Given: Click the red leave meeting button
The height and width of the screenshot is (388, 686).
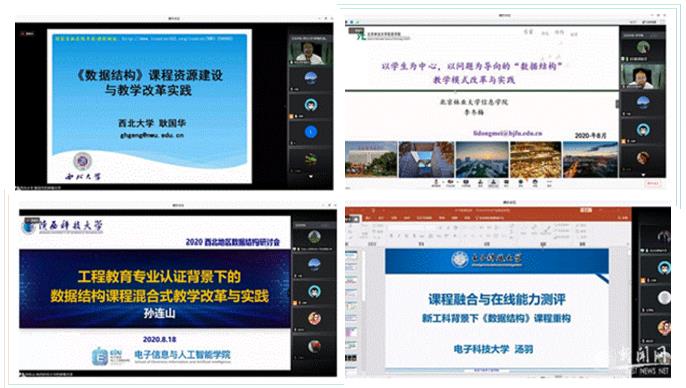Looking at the screenshot, I should pyautogui.click(x=652, y=183).
